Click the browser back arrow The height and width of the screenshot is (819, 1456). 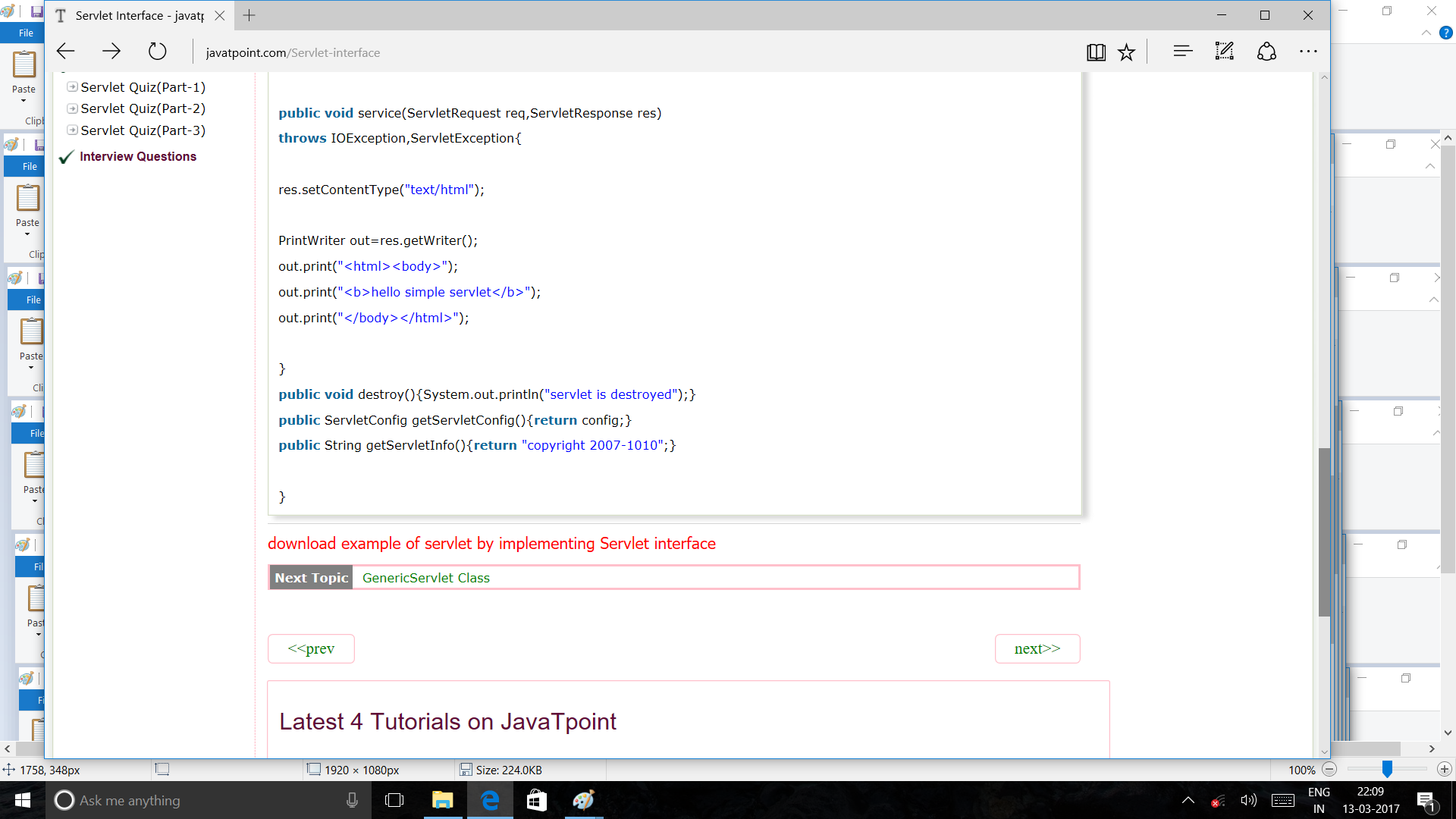pos(66,52)
